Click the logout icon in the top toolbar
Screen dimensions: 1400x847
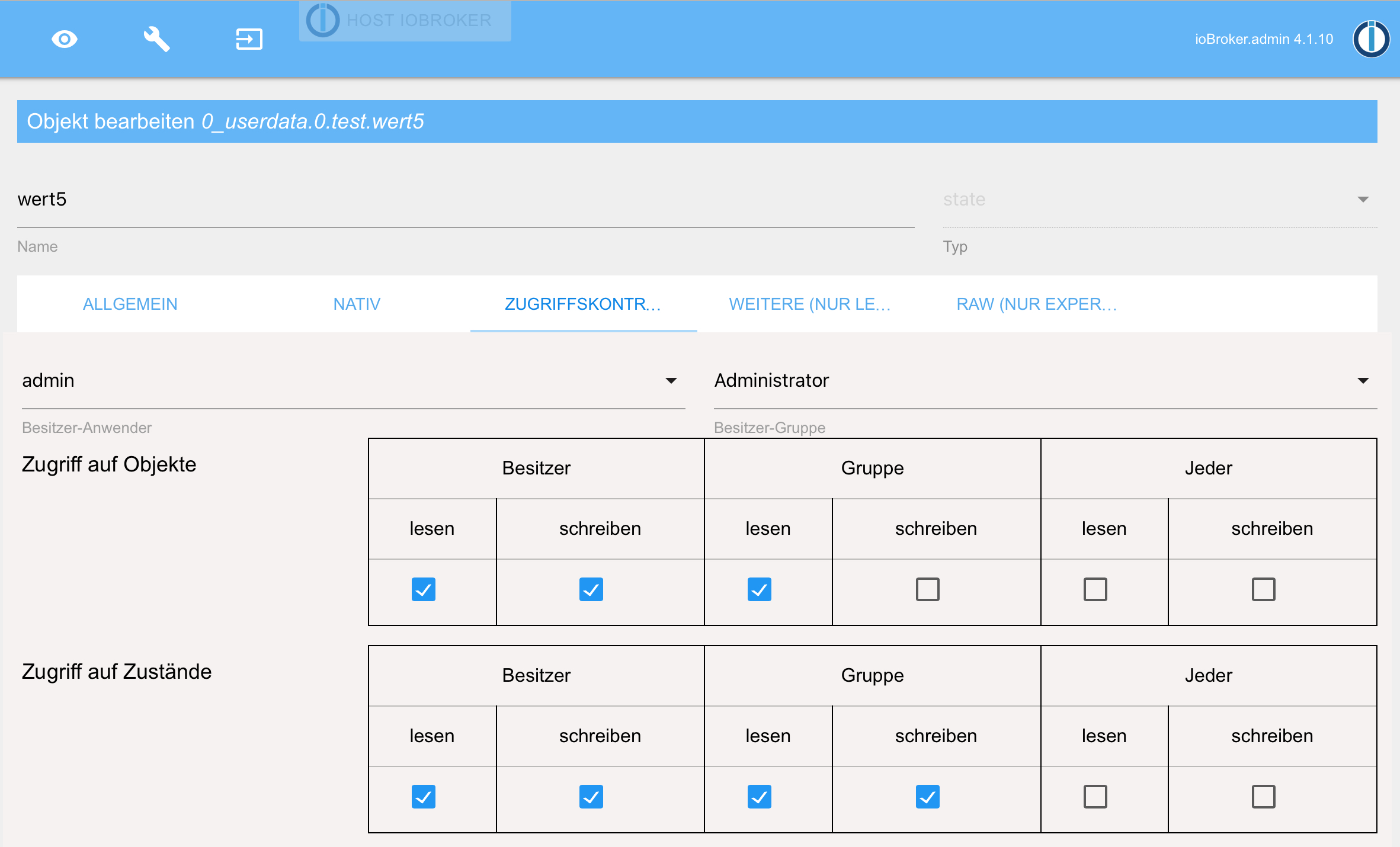(x=248, y=38)
